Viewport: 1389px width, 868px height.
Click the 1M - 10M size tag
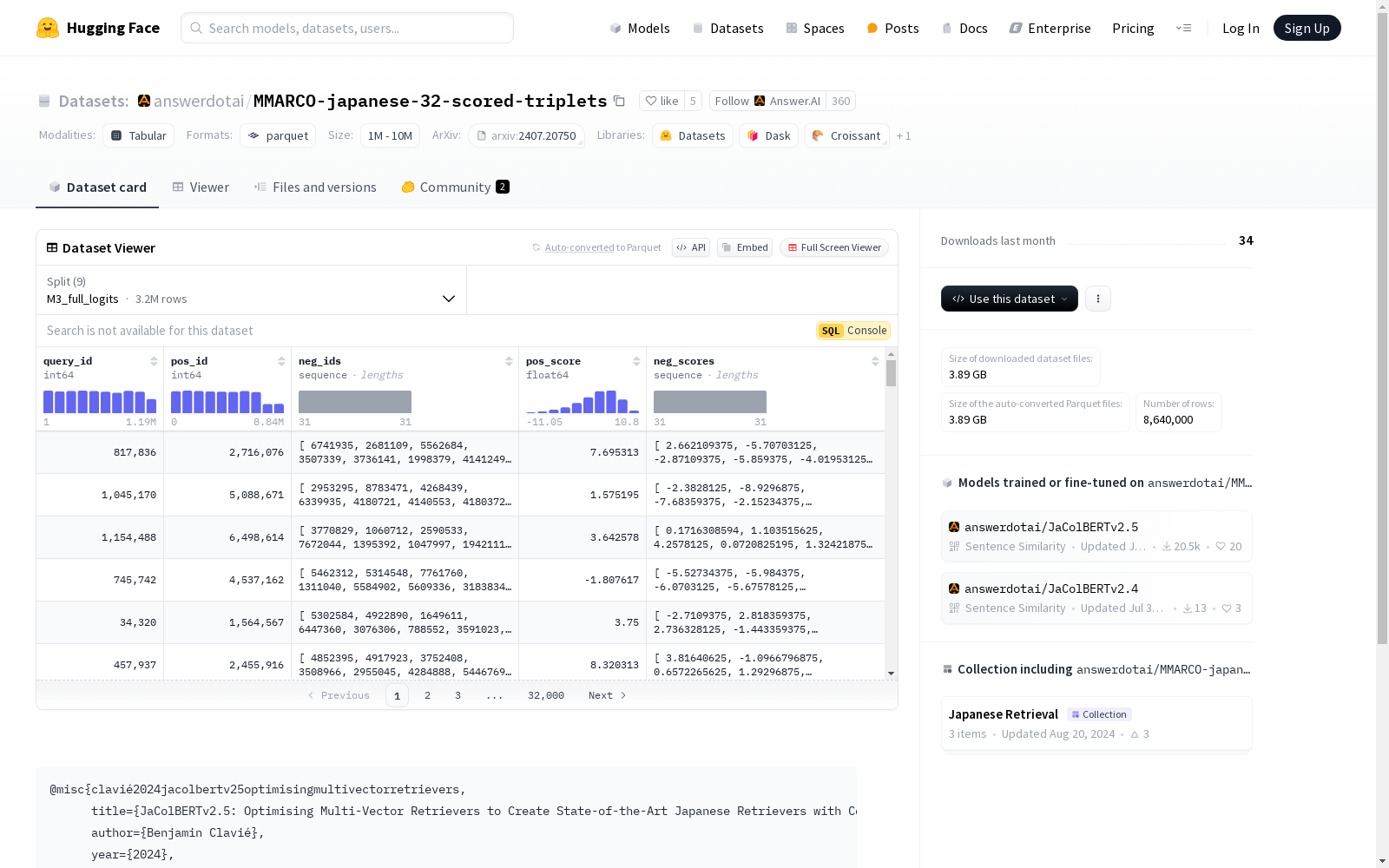click(x=390, y=135)
